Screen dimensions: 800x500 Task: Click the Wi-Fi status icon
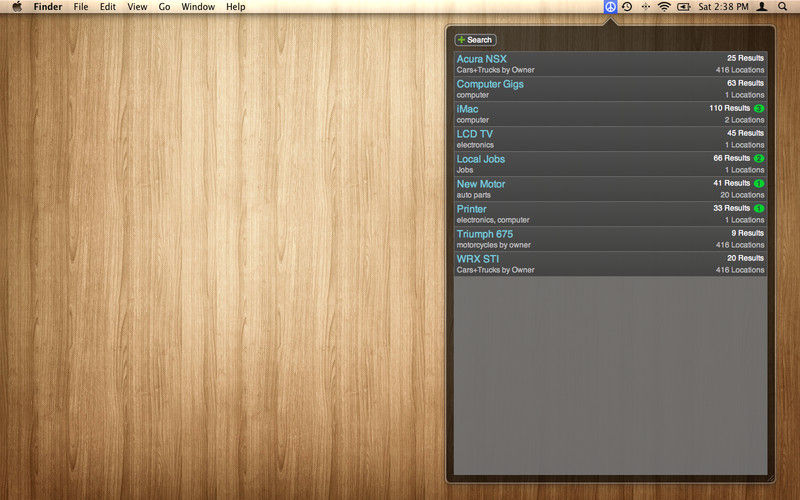click(664, 7)
